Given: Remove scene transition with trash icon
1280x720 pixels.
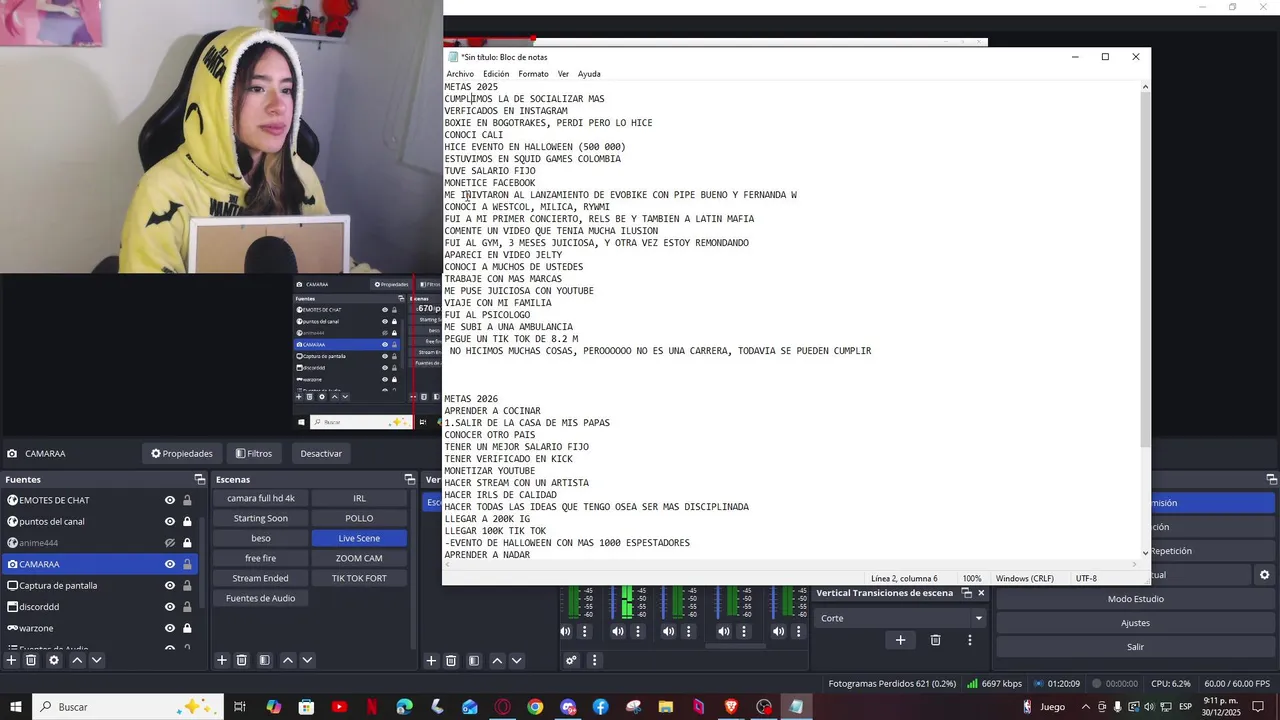Looking at the screenshot, I should (935, 640).
